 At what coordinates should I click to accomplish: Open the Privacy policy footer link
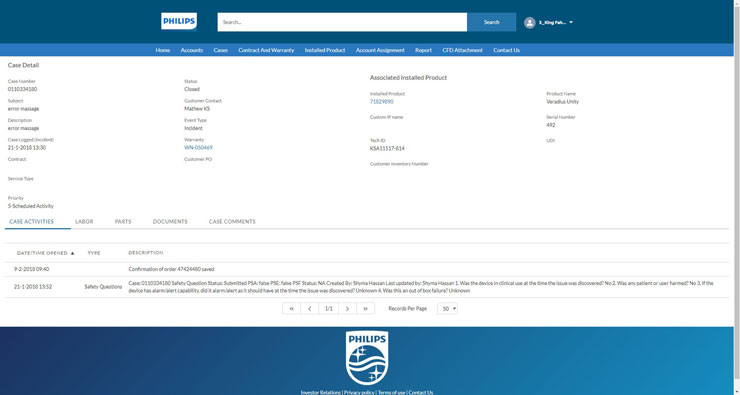click(359, 392)
